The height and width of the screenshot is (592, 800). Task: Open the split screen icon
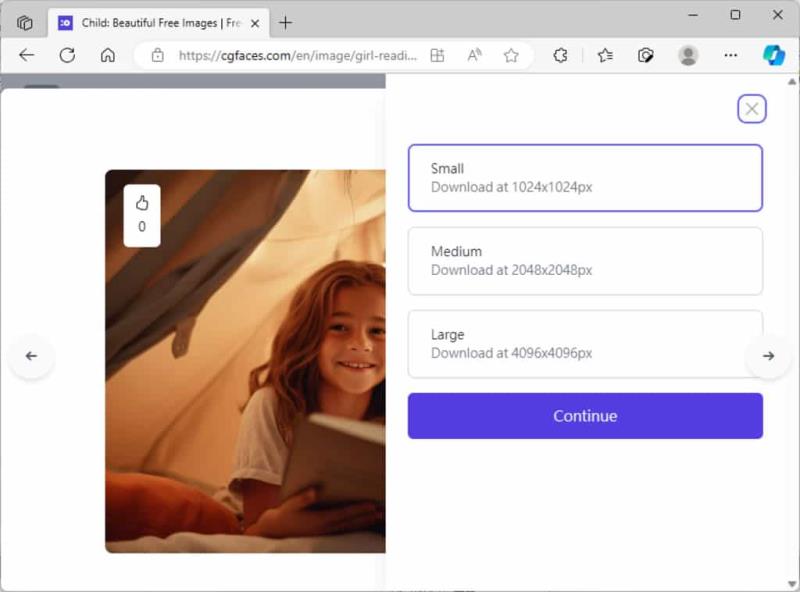[437, 55]
